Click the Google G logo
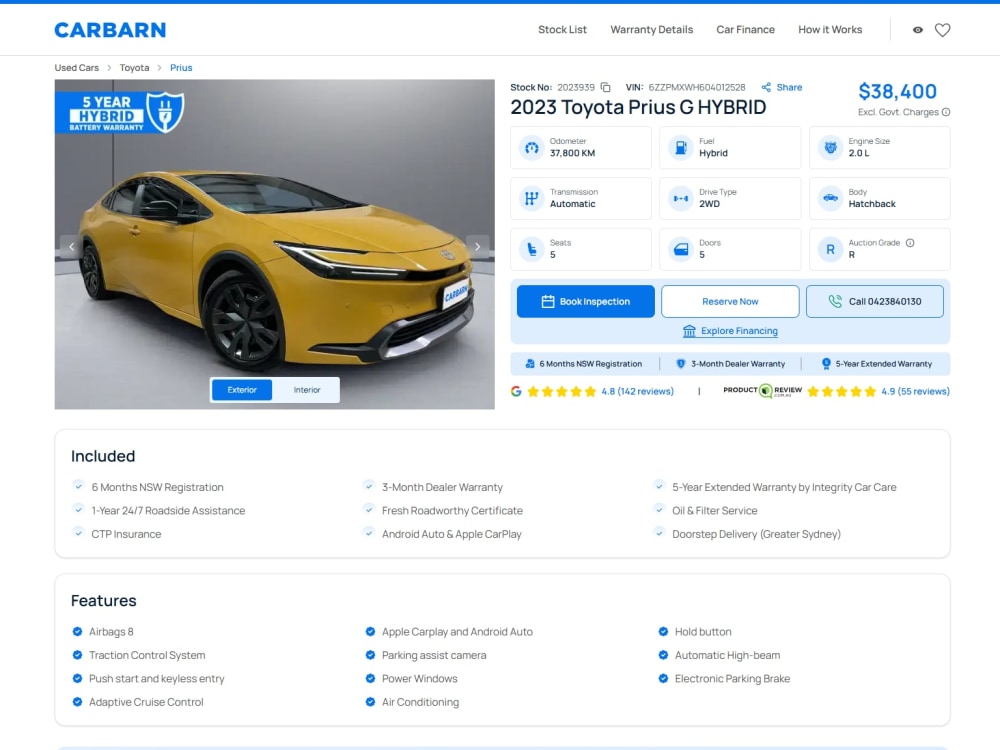Image resolution: width=1000 pixels, height=750 pixels. tap(516, 392)
